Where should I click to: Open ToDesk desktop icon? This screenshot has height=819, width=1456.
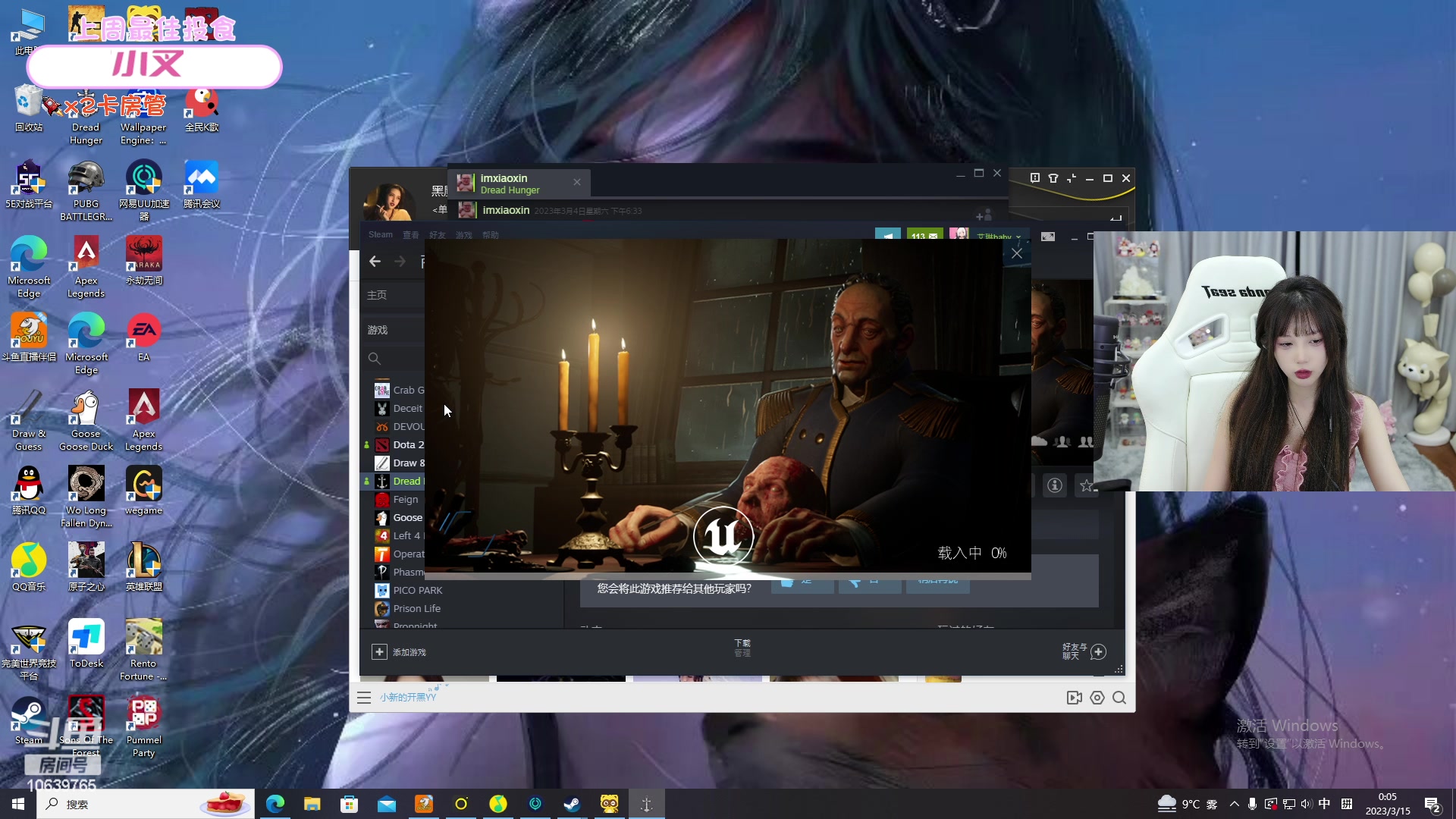point(86,644)
